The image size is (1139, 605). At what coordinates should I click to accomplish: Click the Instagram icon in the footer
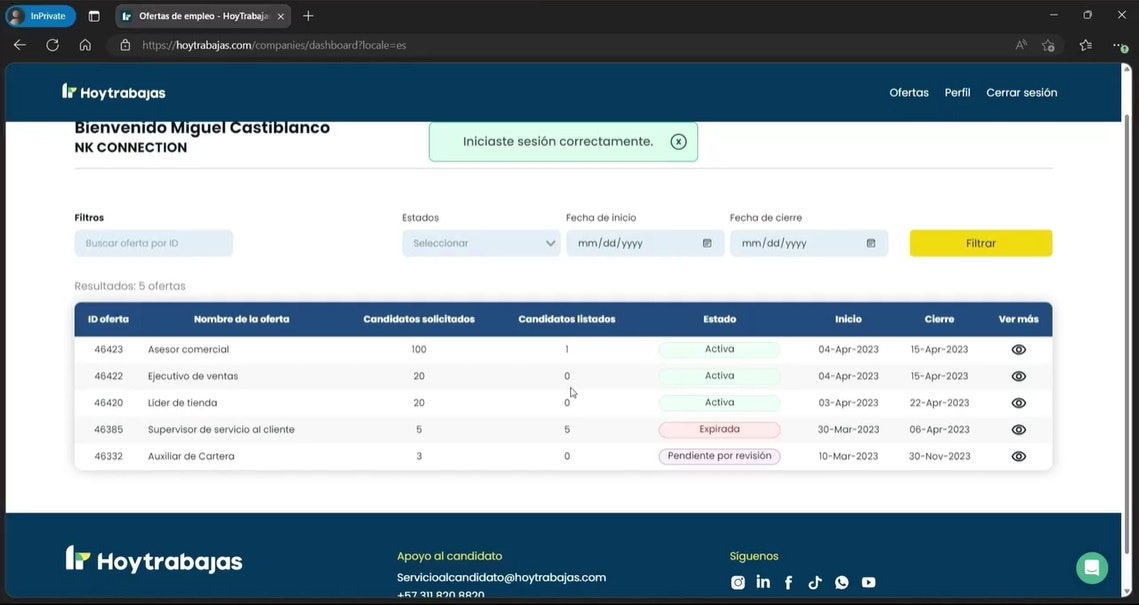(738, 582)
